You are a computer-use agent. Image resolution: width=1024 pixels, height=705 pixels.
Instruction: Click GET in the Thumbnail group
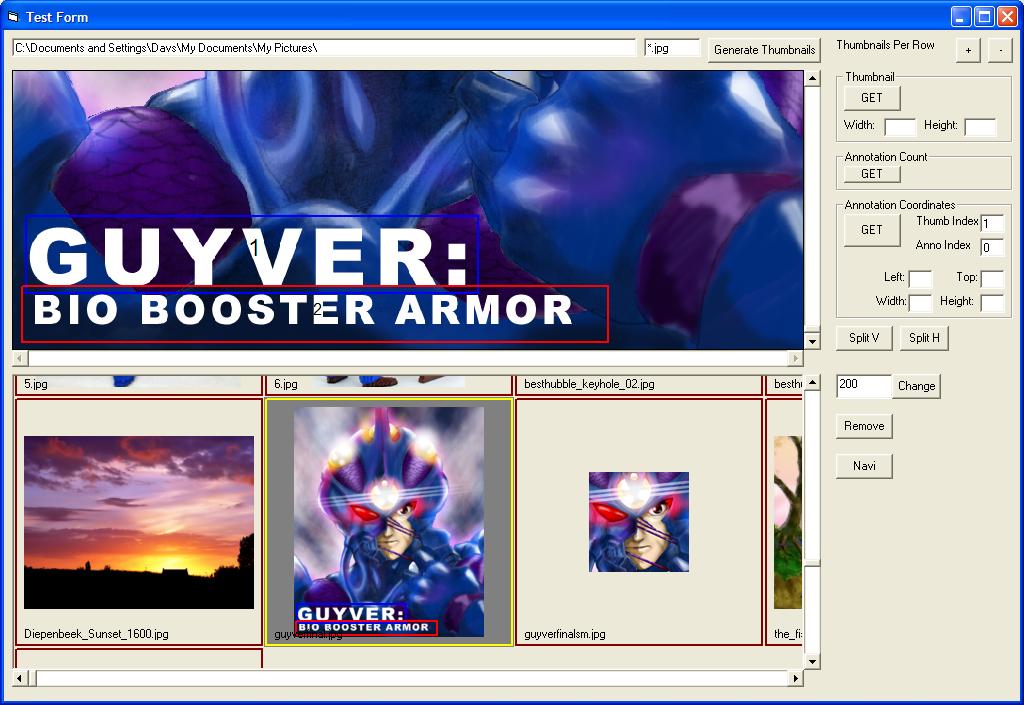coord(871,97)
